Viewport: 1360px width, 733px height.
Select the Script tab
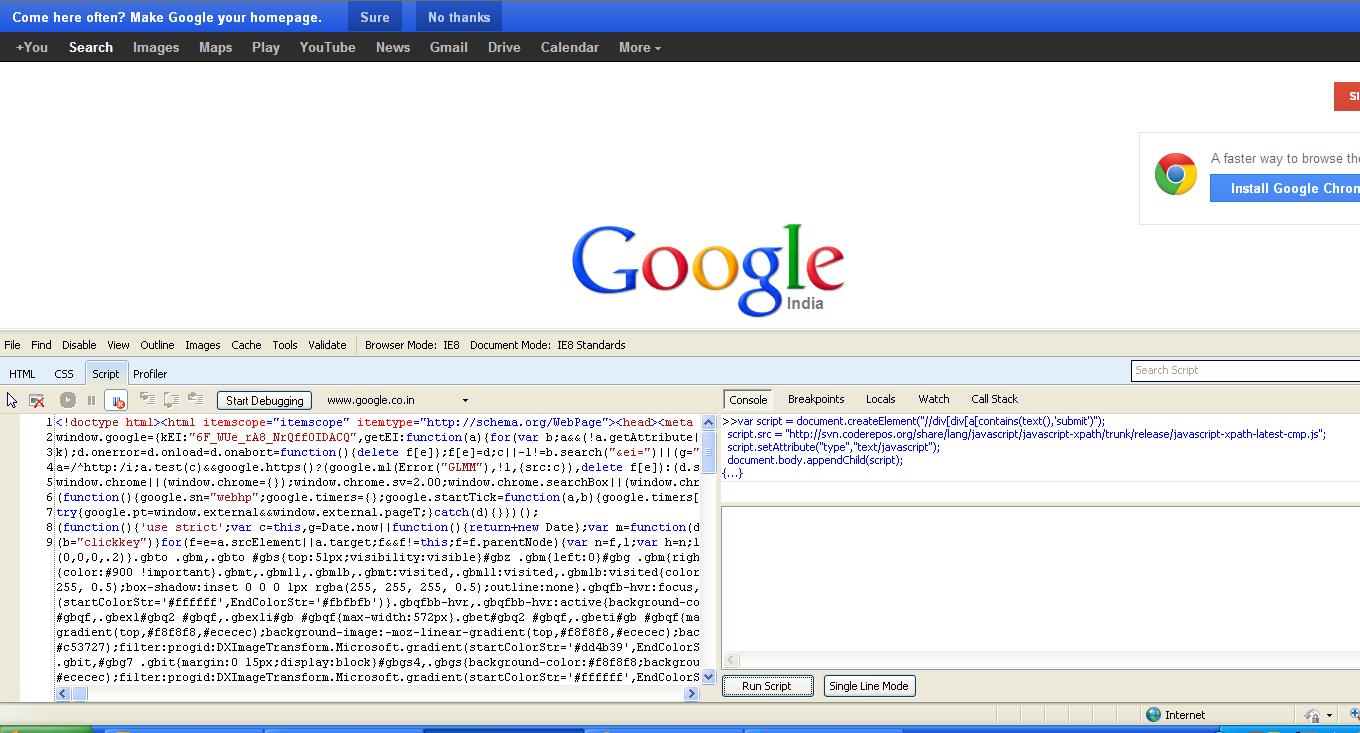[105, 373]
